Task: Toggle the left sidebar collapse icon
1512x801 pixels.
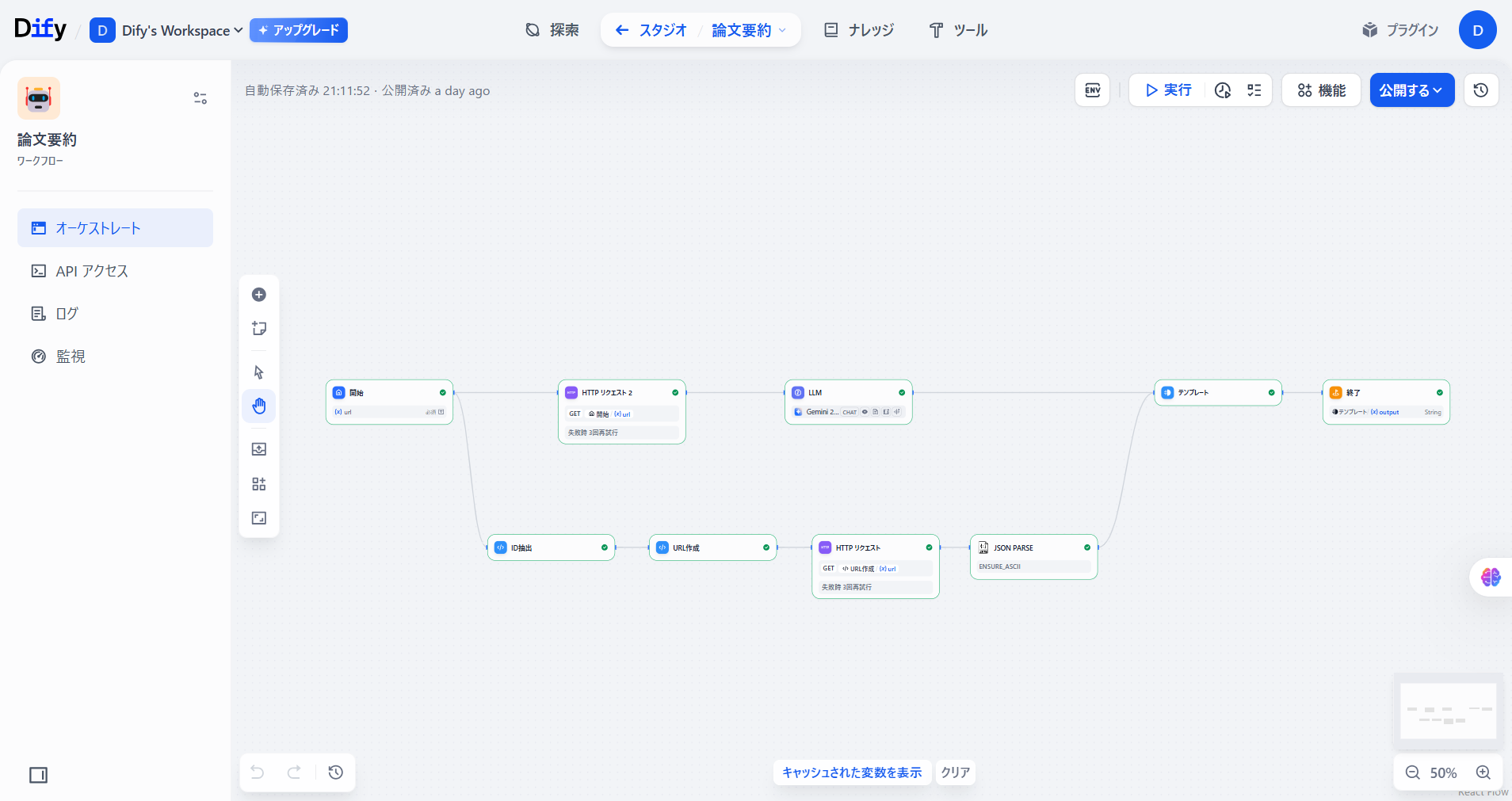Action: pos(38,775)
